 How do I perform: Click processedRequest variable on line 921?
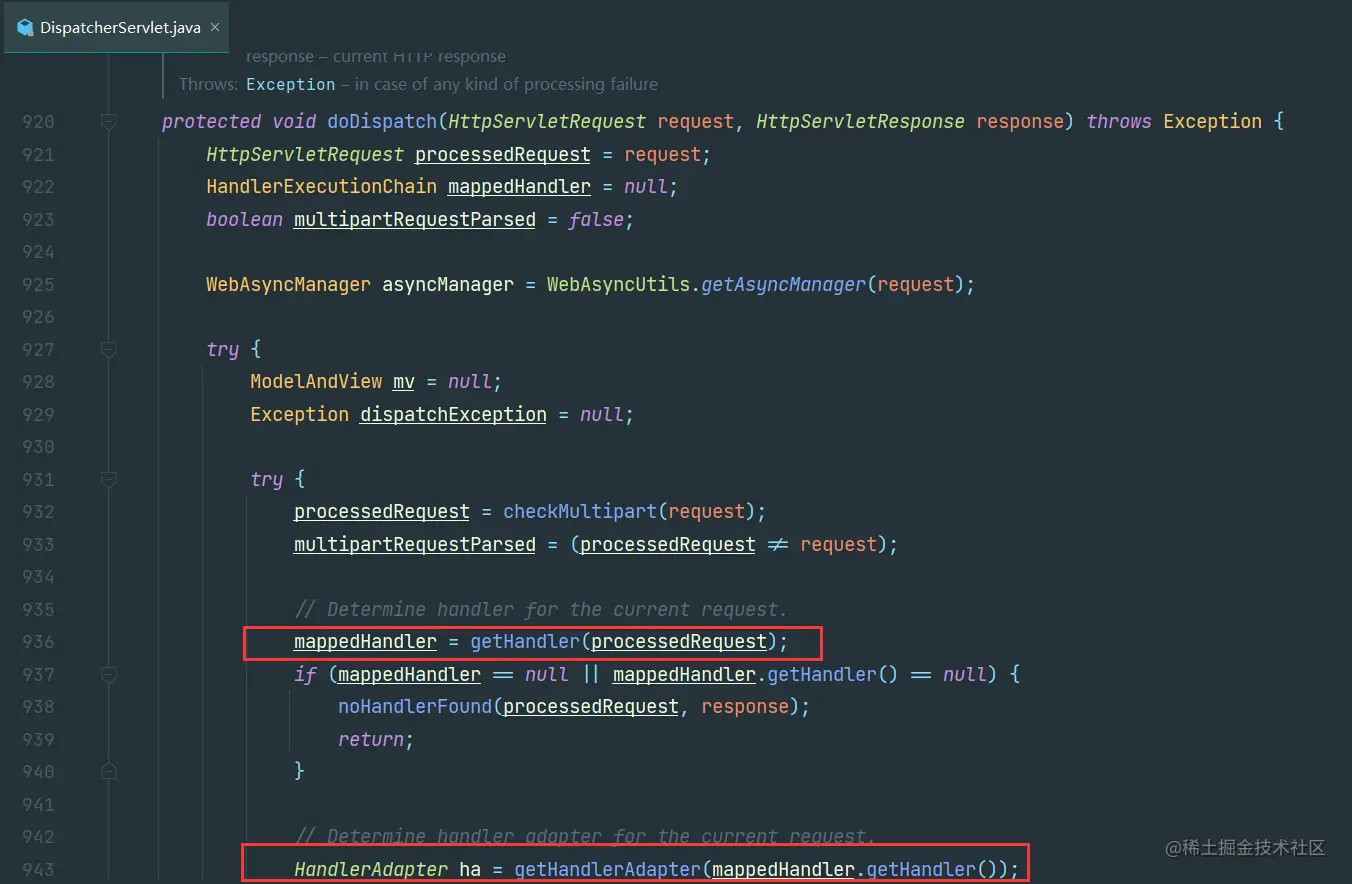[503, 155]
